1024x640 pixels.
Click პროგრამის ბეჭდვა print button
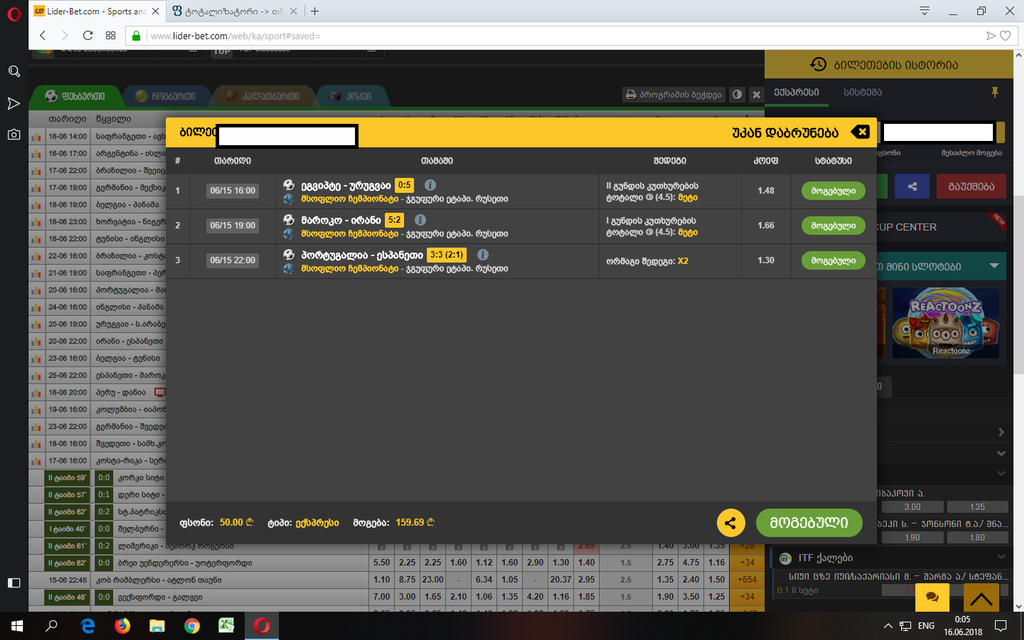[x=674, y=95]
